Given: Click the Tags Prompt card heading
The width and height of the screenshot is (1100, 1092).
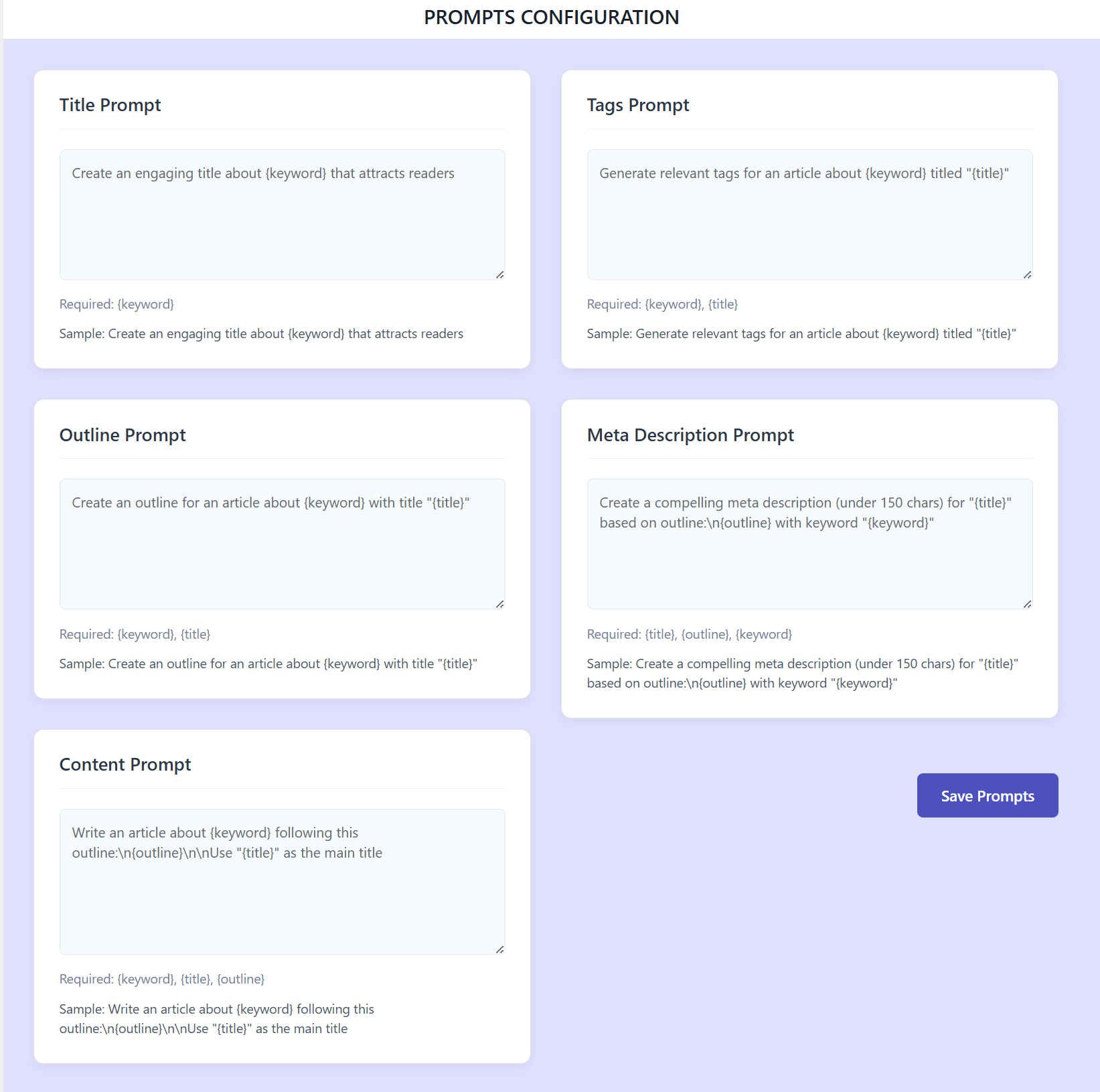Looking at the screenshot, I should tap(638, 105).
